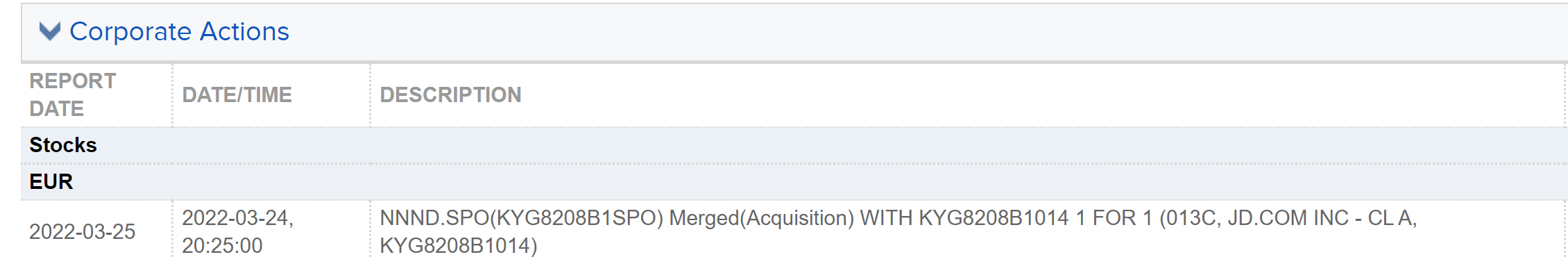Click the Merged(Acquisition) text in description
Viewport: 1568px width, 257px height.
click(761, 218)
